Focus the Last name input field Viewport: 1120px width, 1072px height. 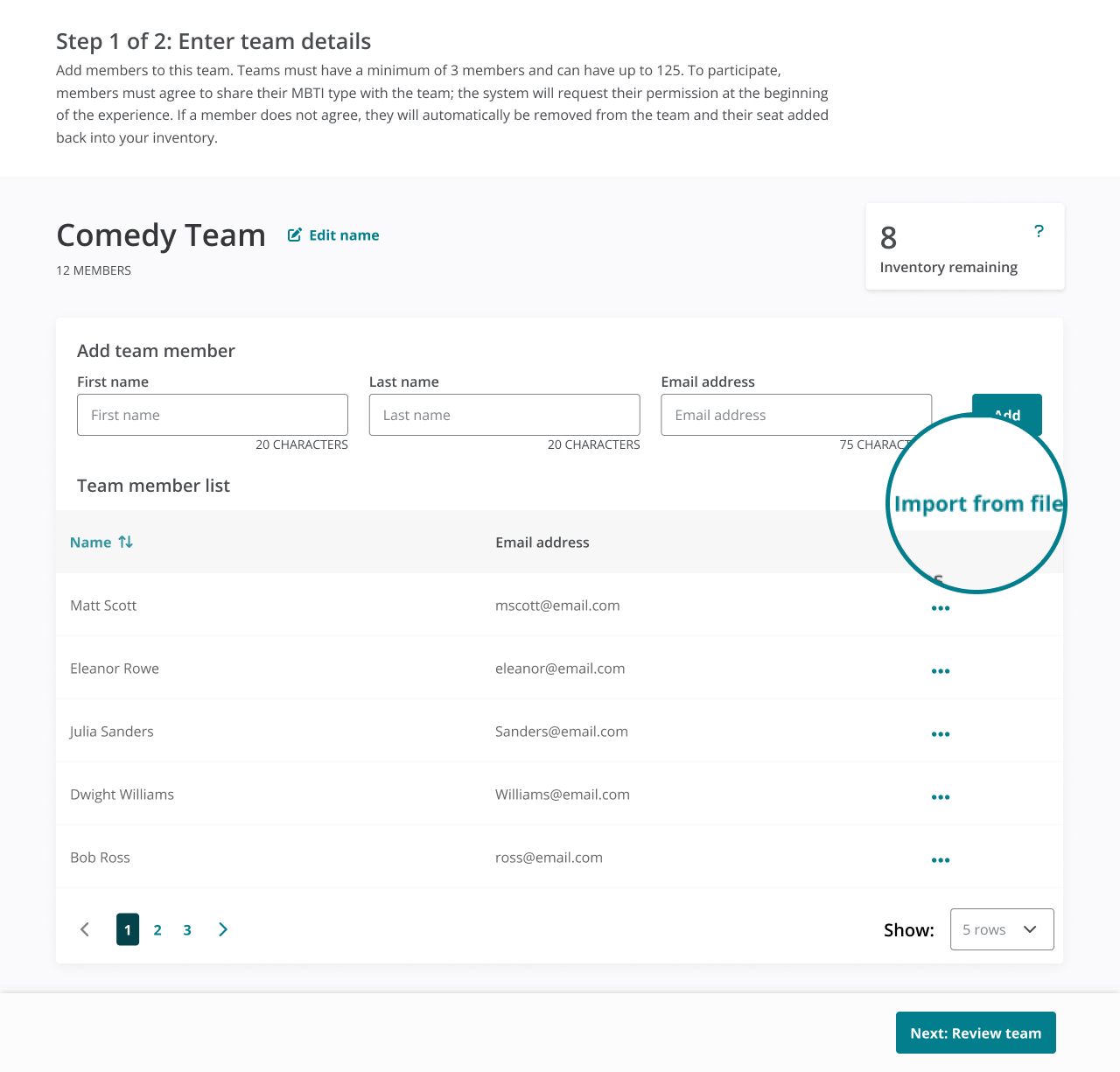505,415
